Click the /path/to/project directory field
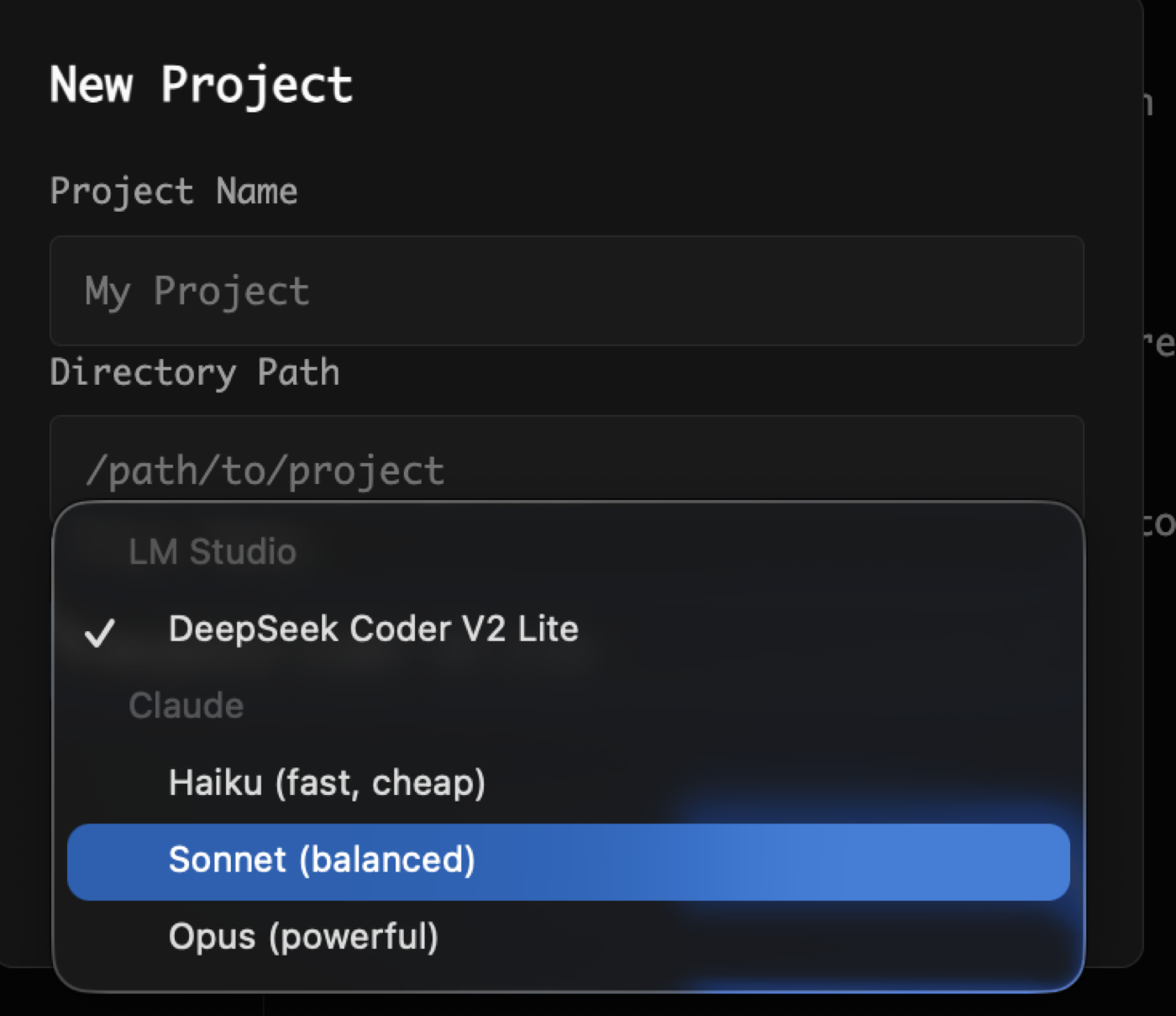 pyautogui.click(x=567, y=469)
